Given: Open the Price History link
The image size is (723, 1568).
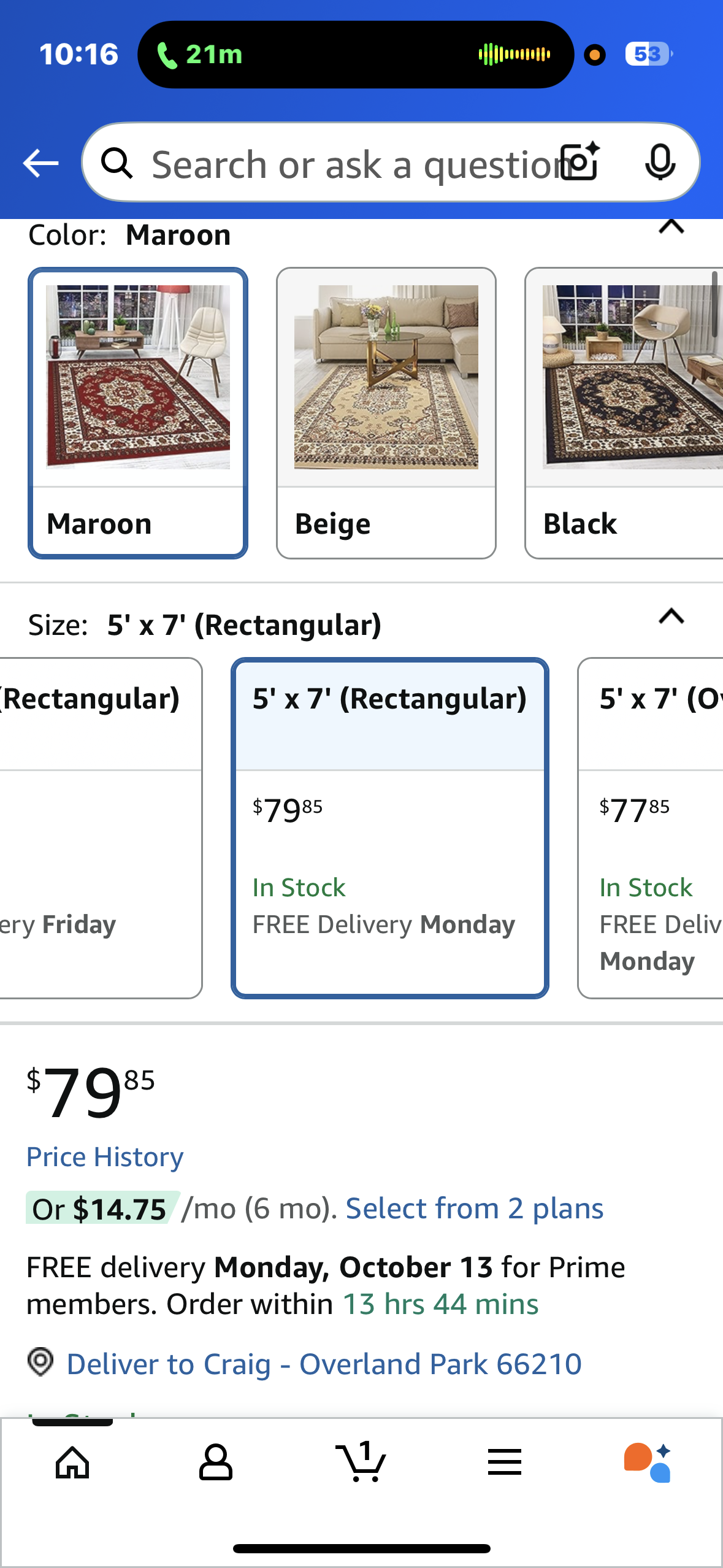Looking at the screenshot, I should 105,1158.
